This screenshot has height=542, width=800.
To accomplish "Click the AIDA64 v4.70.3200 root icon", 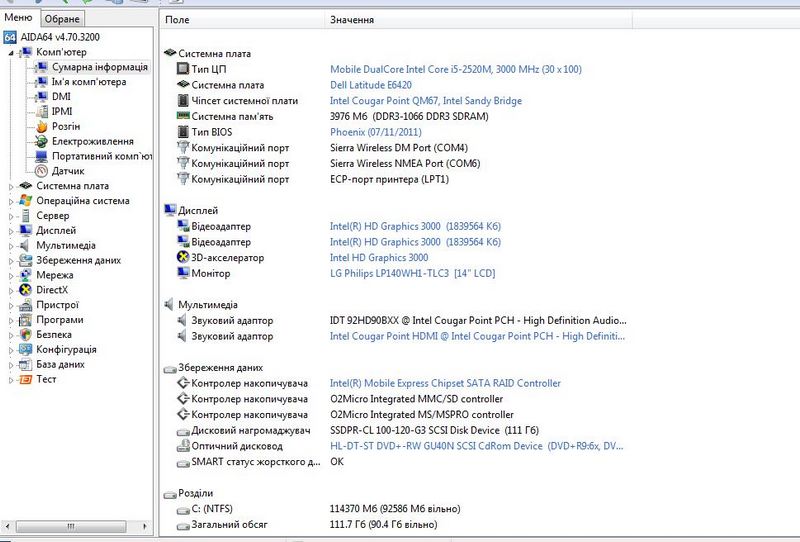I will click(x=10, y=37).
